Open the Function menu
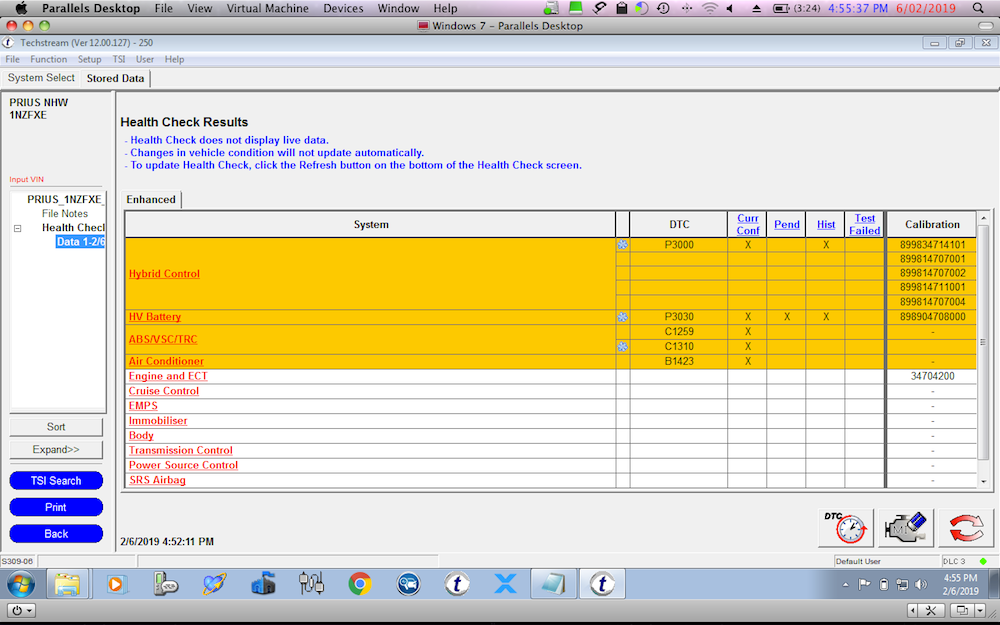1000x625 pixels. point(48,60)
